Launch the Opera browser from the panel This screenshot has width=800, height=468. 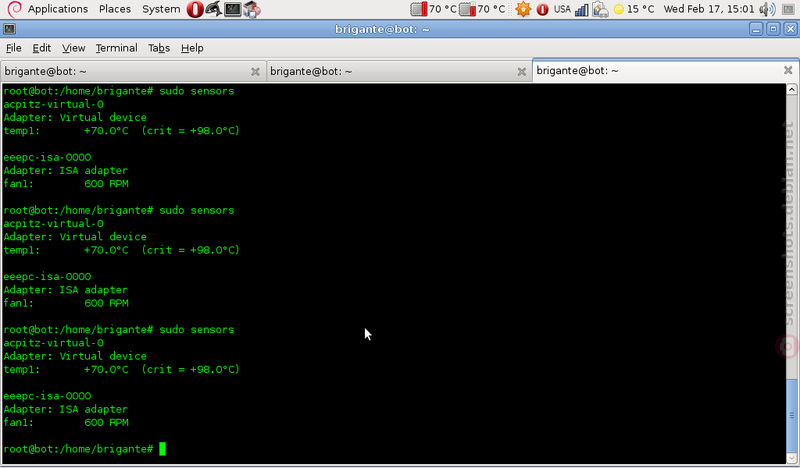(x=194, y=9)
